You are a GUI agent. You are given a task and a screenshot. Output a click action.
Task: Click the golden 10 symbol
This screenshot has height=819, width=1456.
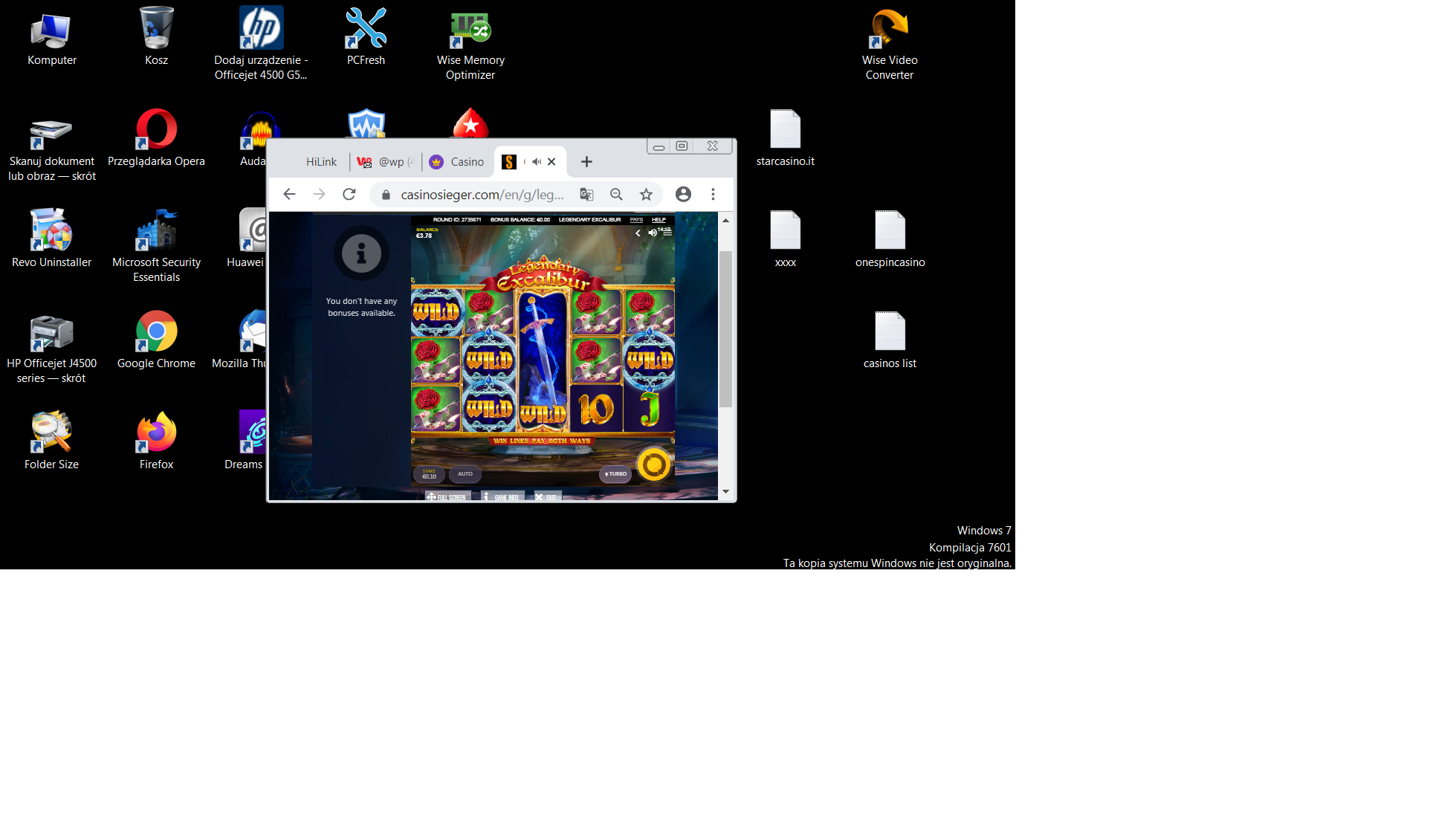click(596, 409)
